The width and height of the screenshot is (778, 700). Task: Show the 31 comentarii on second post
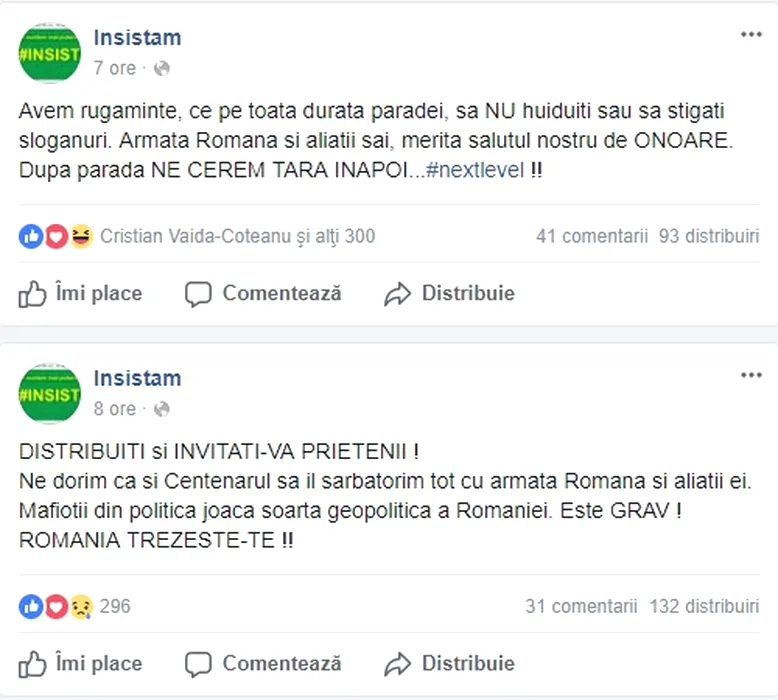click(581, 606)
